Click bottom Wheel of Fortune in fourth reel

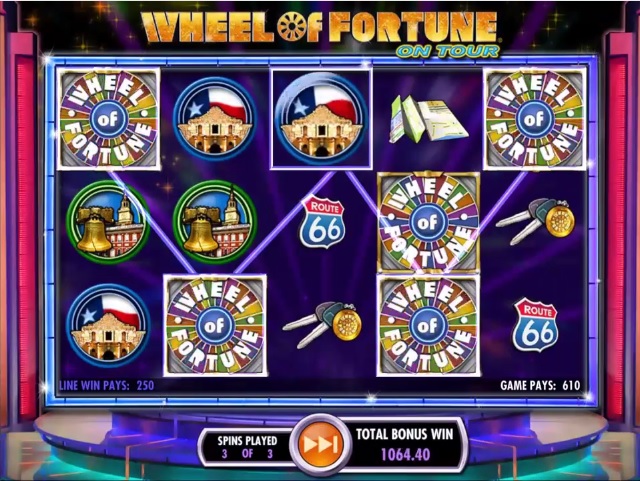coord(428,325)
